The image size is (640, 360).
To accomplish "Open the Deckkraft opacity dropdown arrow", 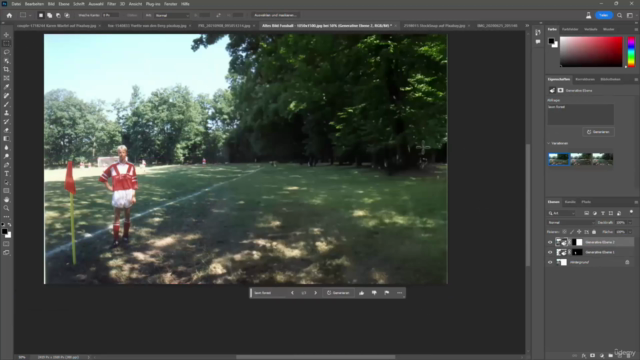I will click(630, 222).
